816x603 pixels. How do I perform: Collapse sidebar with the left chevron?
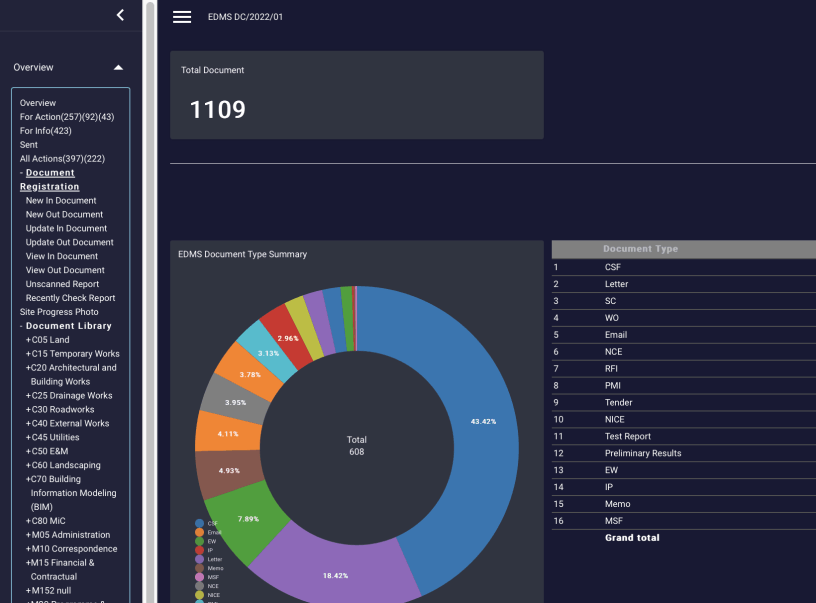point(120,15)
